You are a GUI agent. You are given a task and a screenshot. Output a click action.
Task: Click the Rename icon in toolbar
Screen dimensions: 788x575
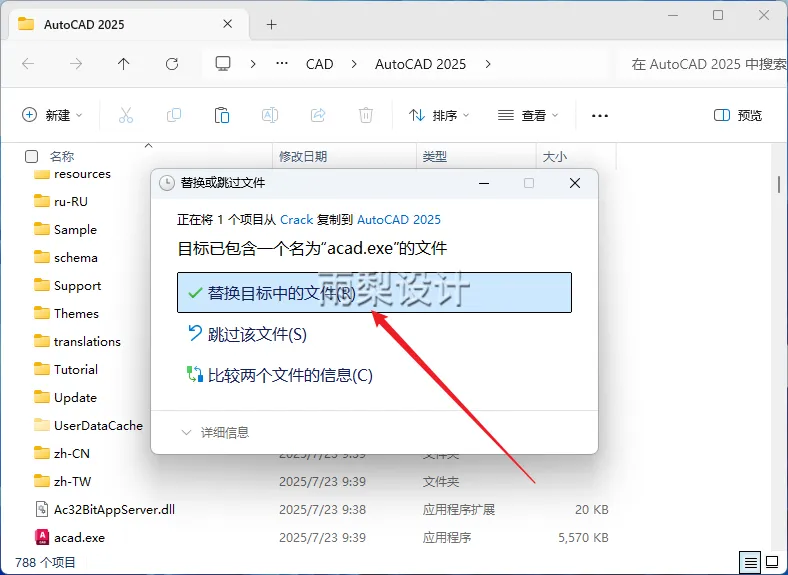coord(270,116)
